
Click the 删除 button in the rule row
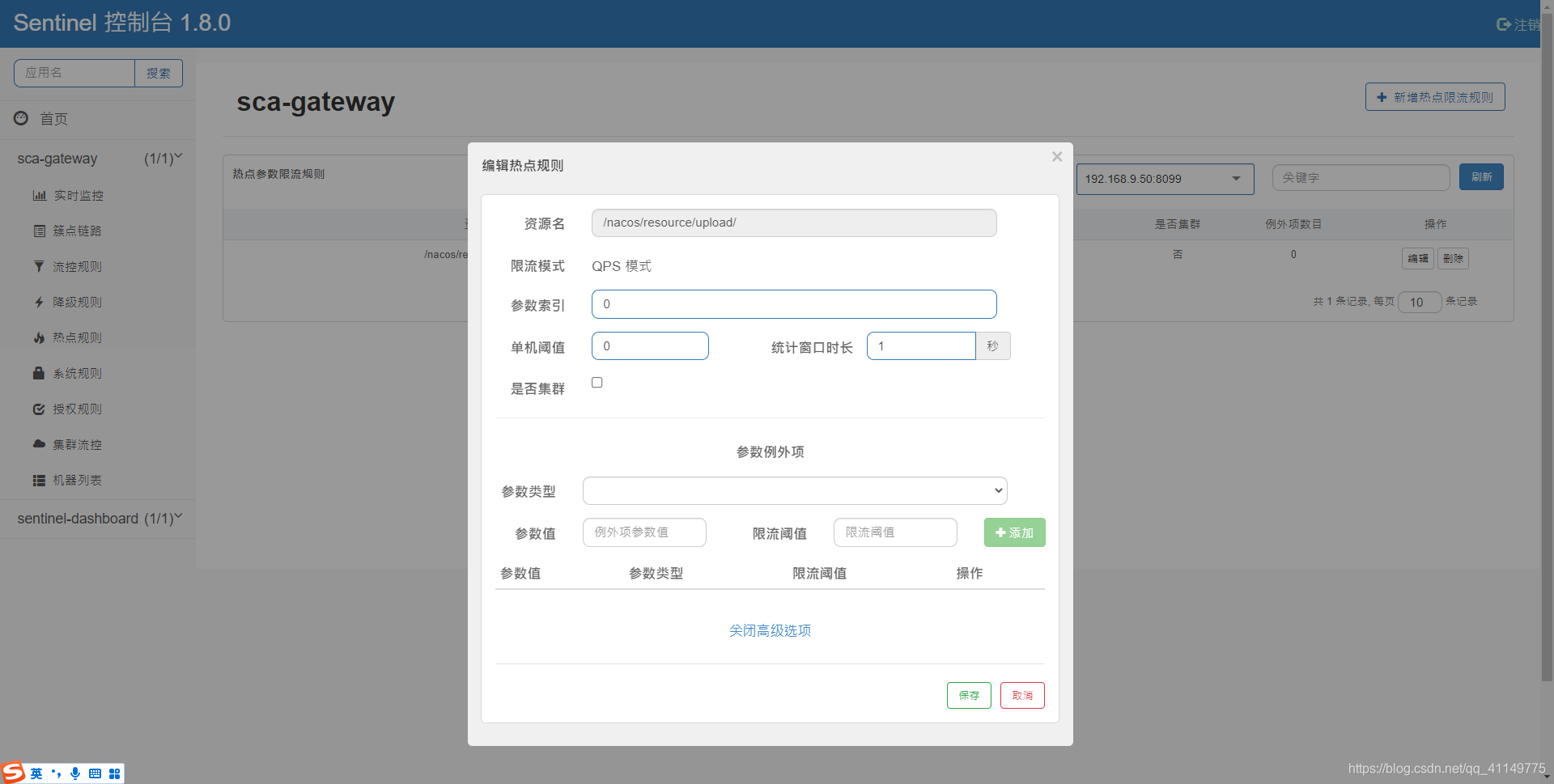[1453, 258]
